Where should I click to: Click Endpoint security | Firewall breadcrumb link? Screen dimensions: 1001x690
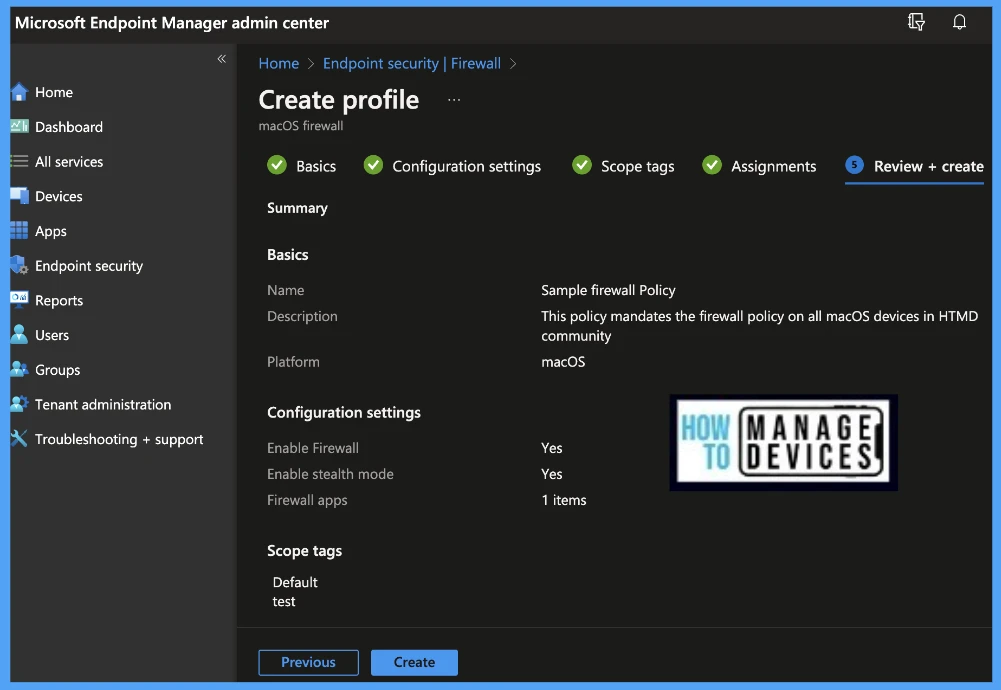click(412, 63)
